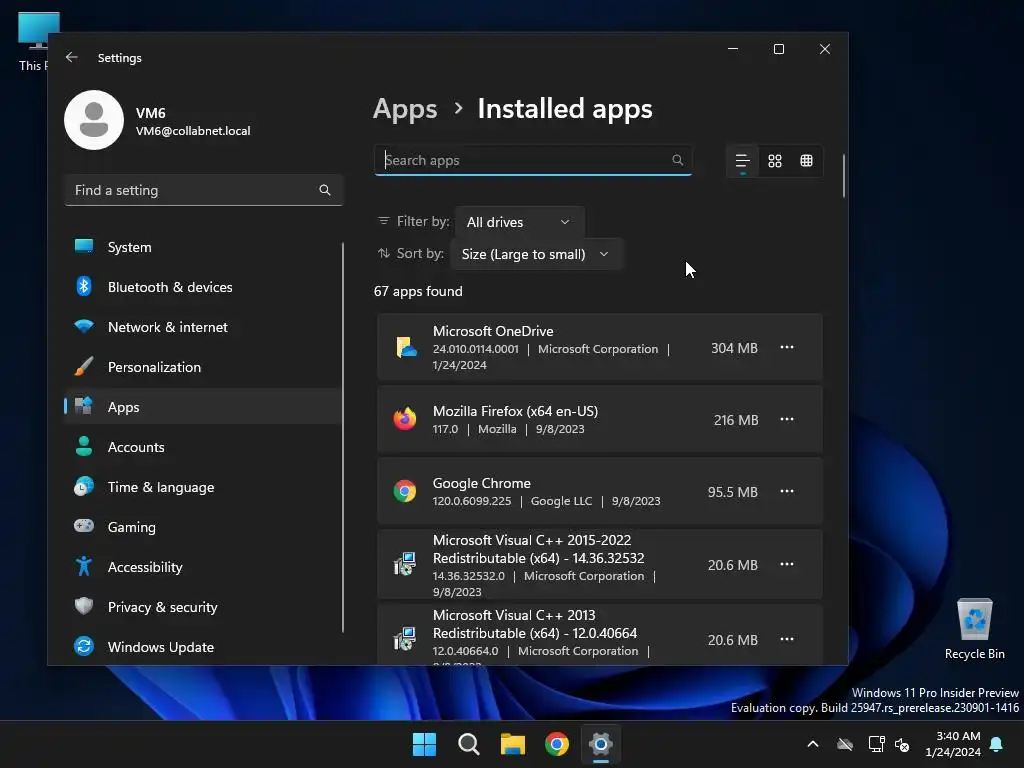This screenshot has width=1024, height=768.
Task: Click the Microsoft OneDrive app icon
Action: (x=406, y=347)
